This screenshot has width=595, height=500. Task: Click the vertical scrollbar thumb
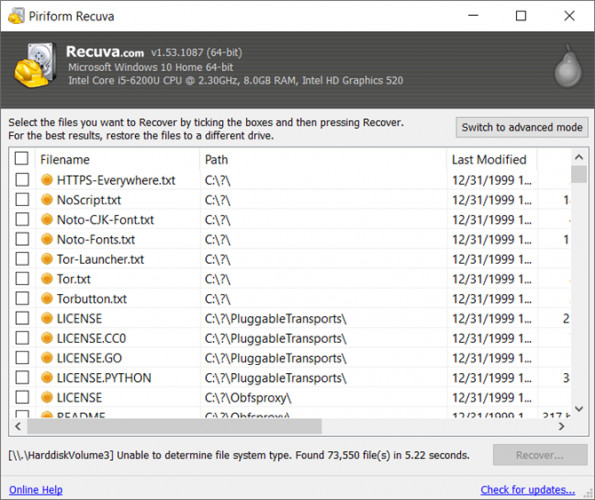pyautogui.click(x=579, y=175)
